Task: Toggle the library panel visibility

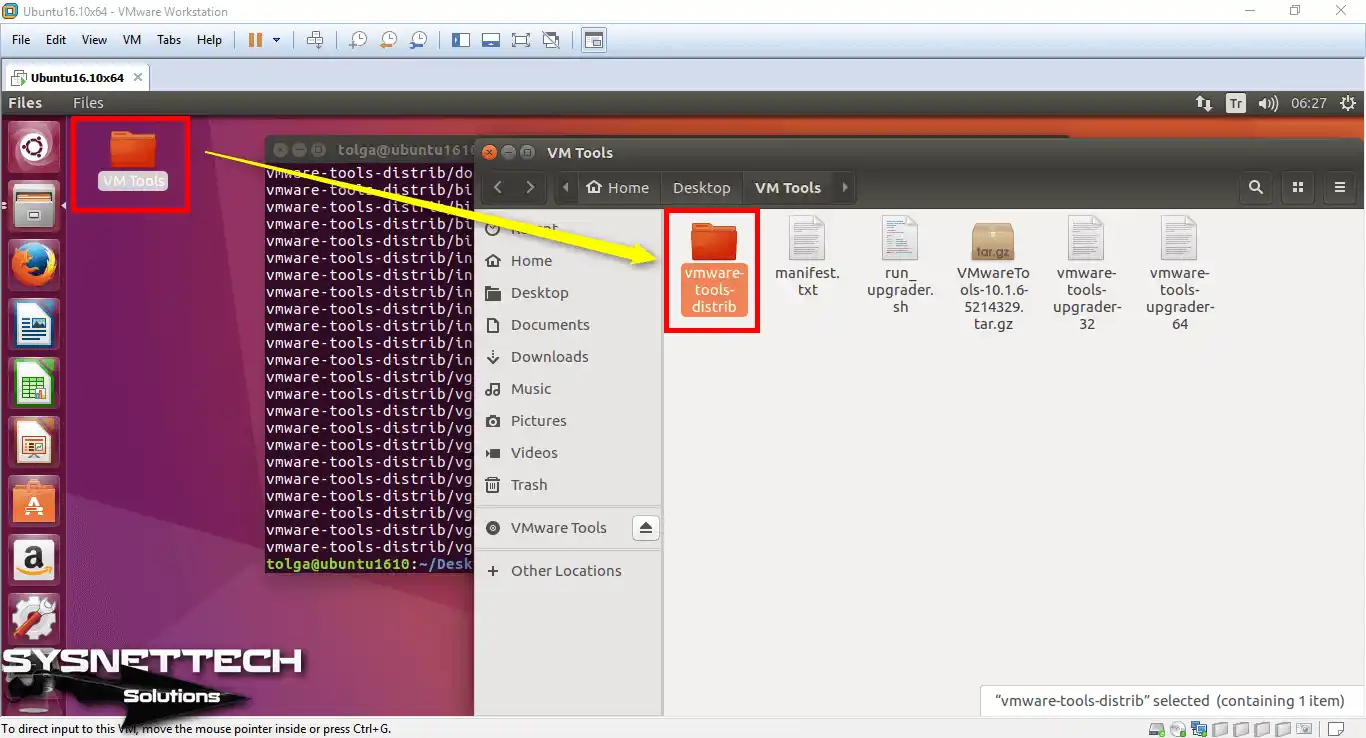Action: pyautogui.click(x=461, y=39)
